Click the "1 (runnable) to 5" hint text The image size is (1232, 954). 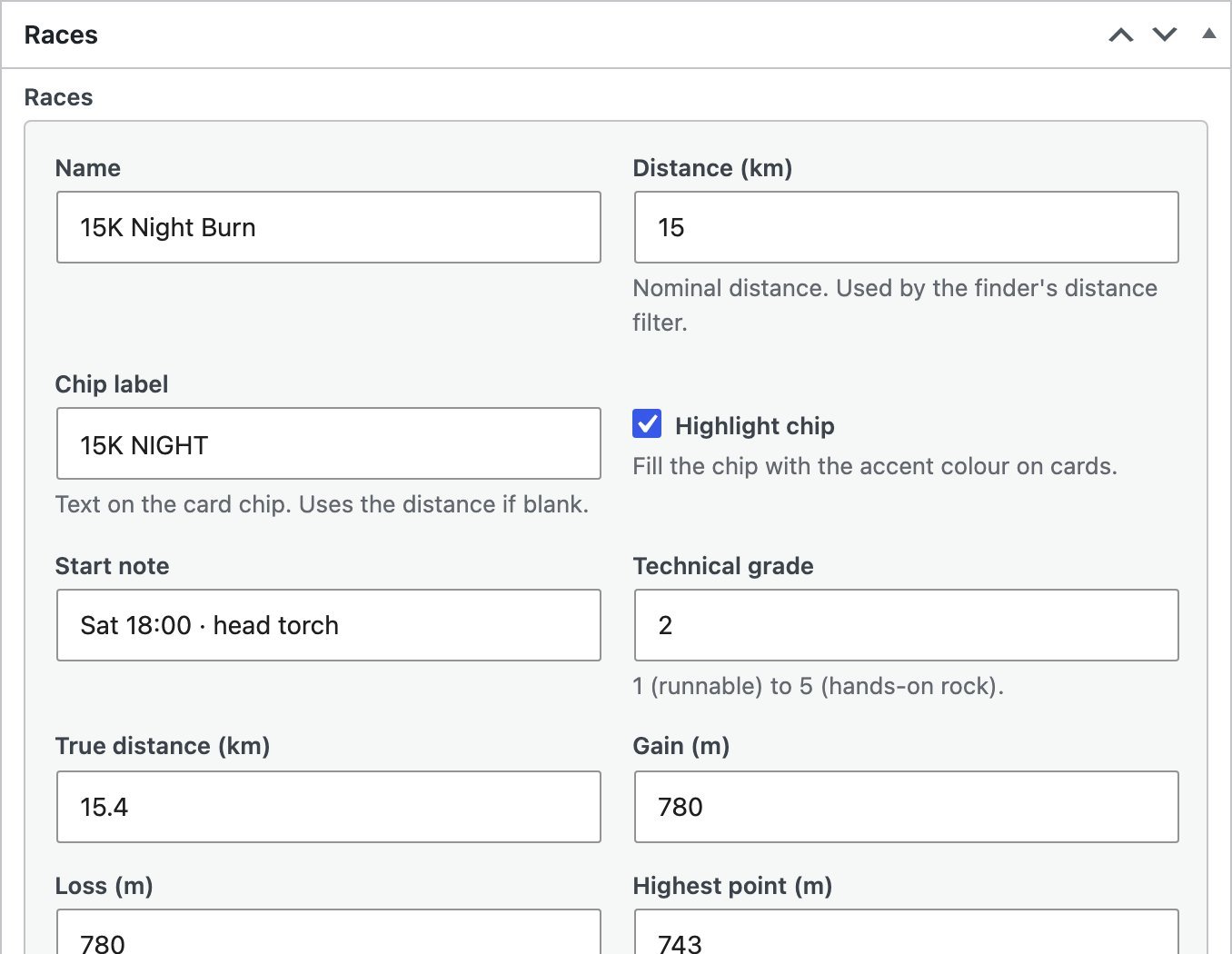[x=818, y=686]
